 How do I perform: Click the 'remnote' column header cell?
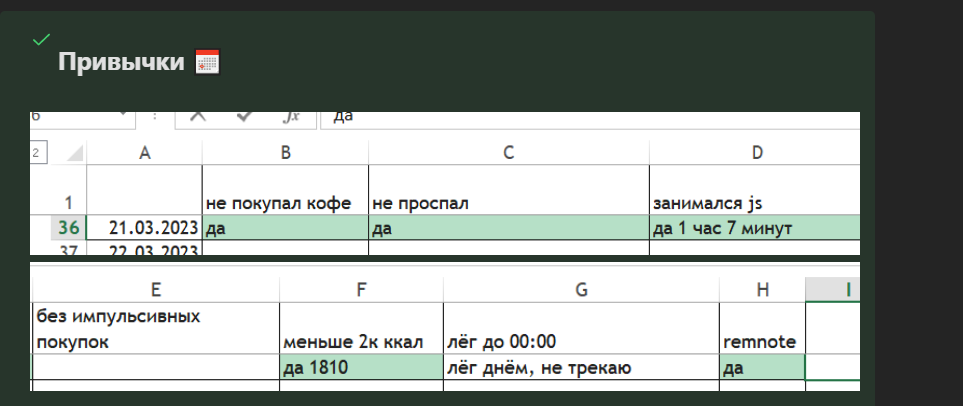[x=761, y=341]
